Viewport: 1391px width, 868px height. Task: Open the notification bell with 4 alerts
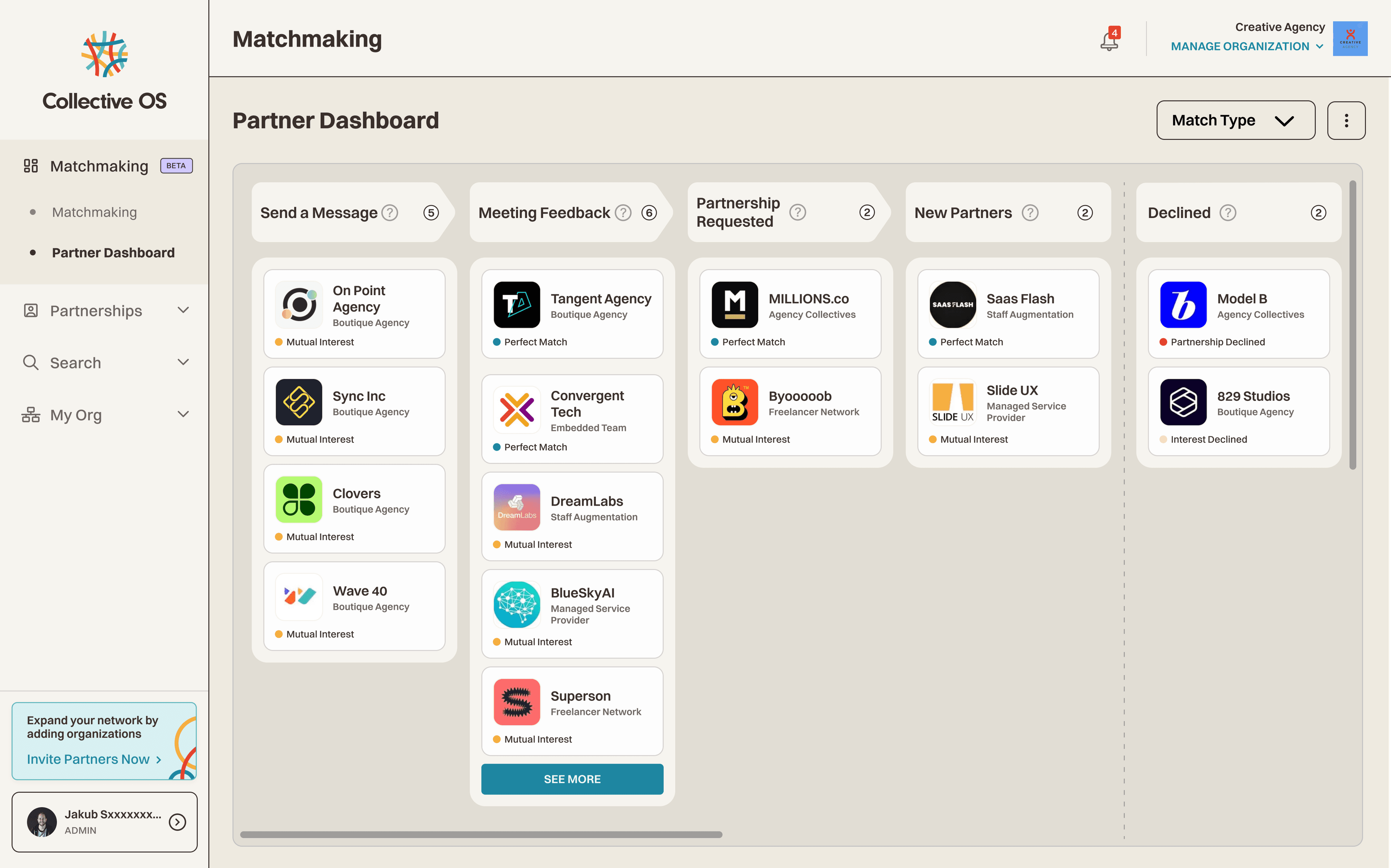click(1108, 40)
